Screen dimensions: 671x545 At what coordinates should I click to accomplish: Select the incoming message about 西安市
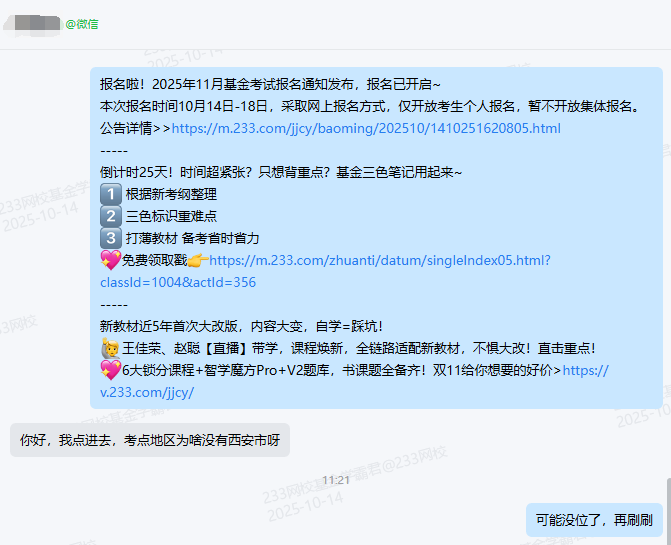(x=150, y=440)
